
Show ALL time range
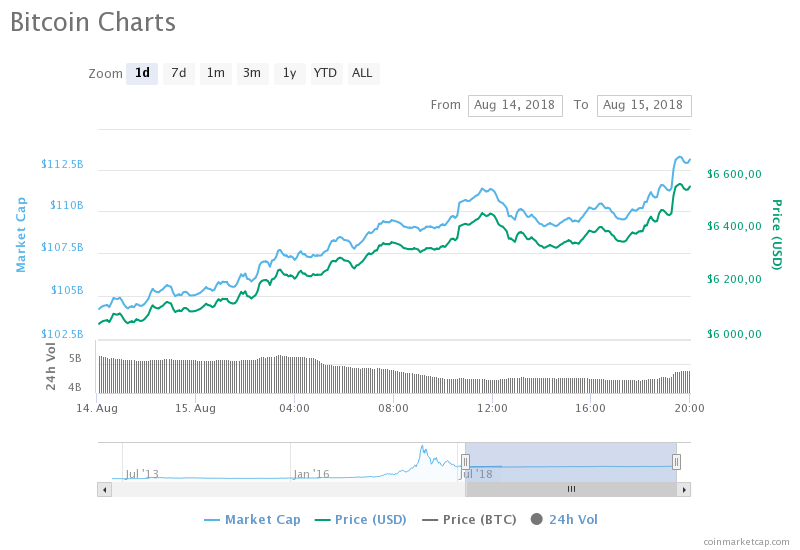tap(363, 73)
